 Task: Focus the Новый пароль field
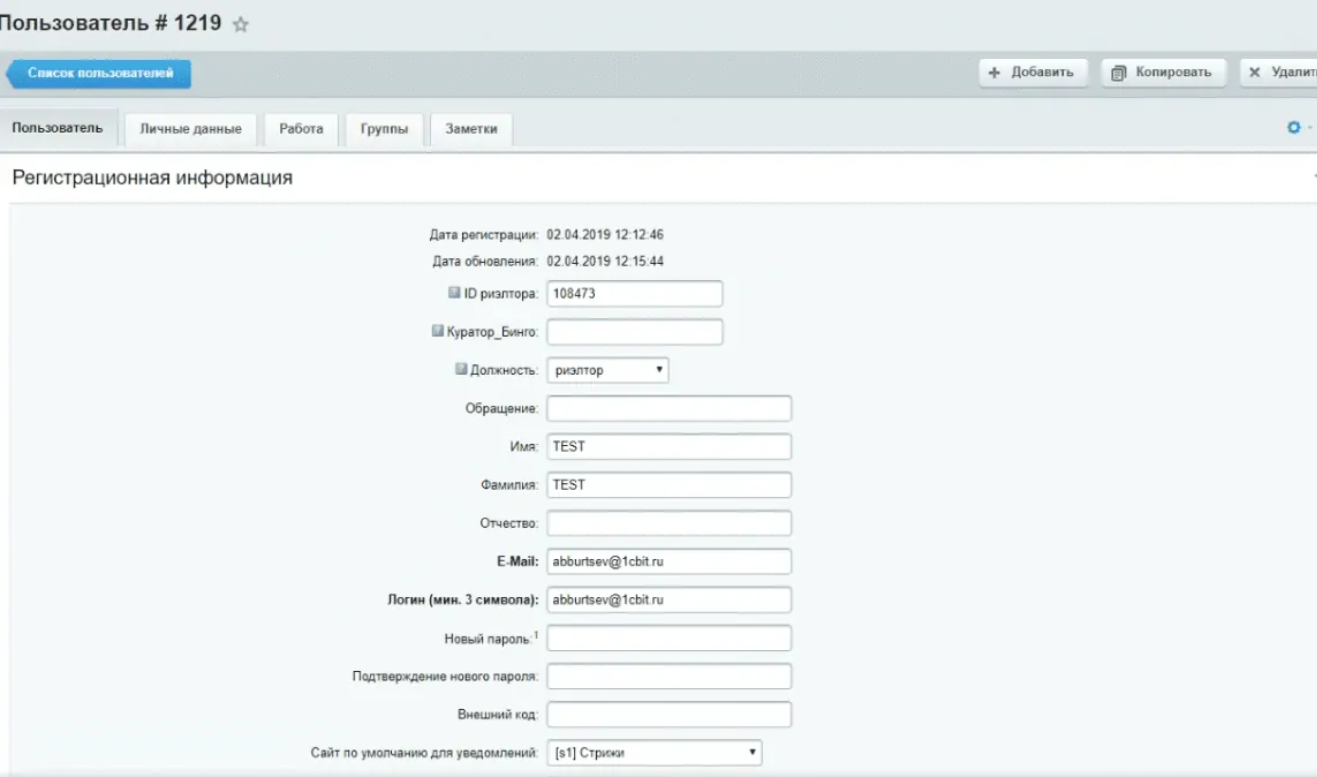tap(669, 638)
